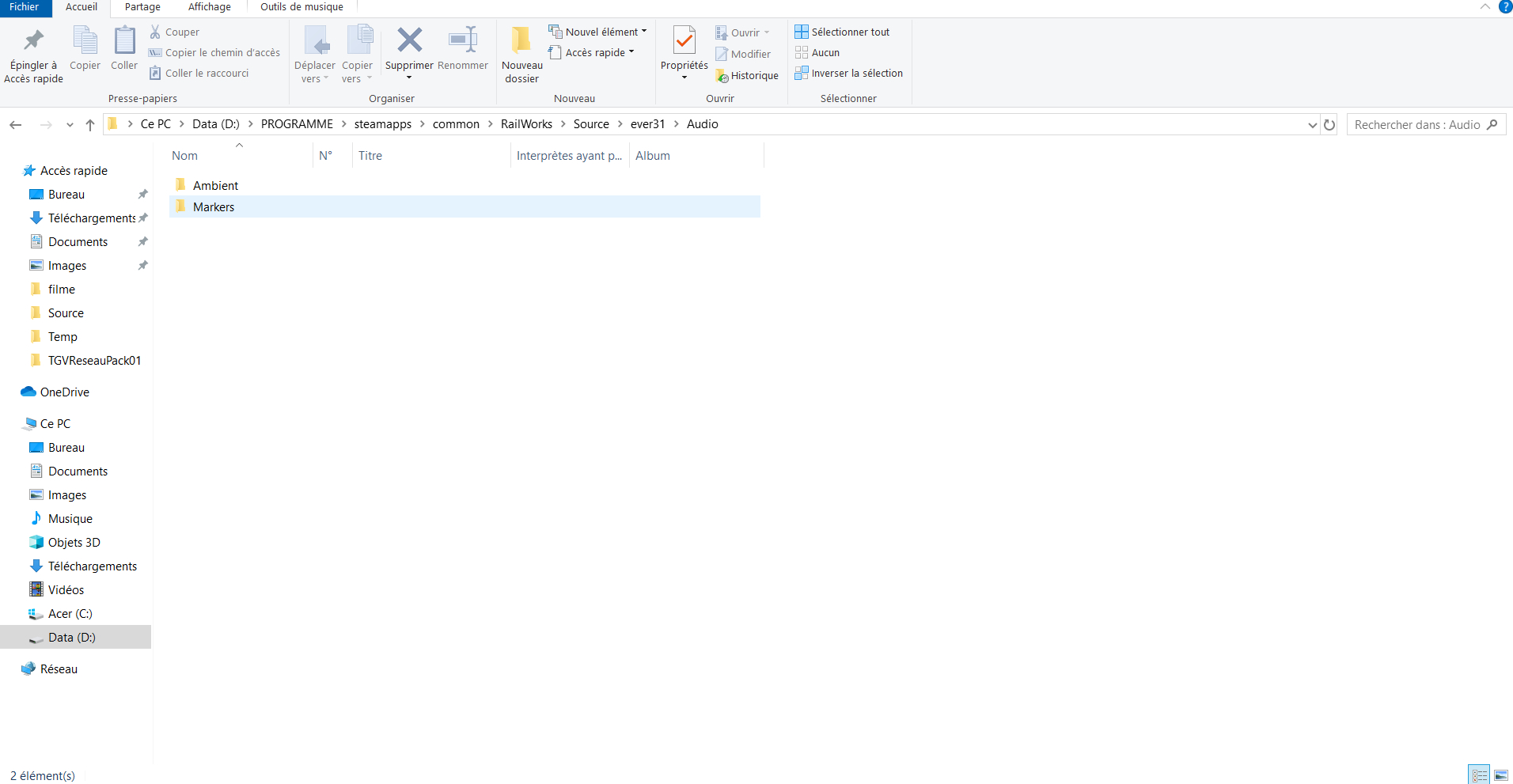Click Inverser la sélection

(x=848, y=74)
